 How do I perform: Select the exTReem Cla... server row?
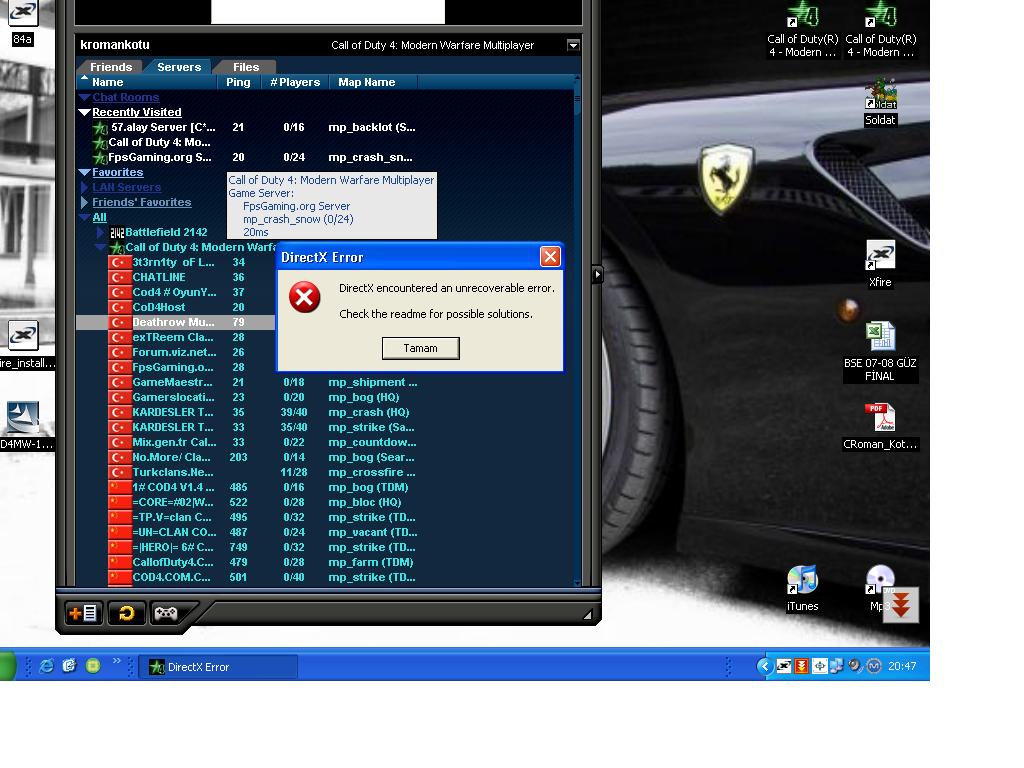(x=175, y=338)
